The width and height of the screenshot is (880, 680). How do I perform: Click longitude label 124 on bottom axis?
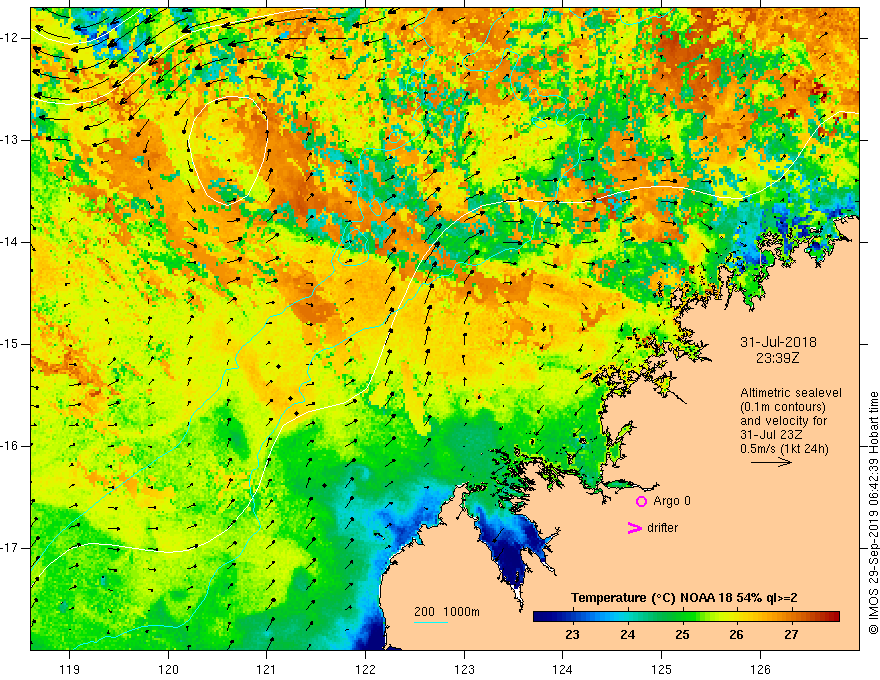[x=562, y=669]
